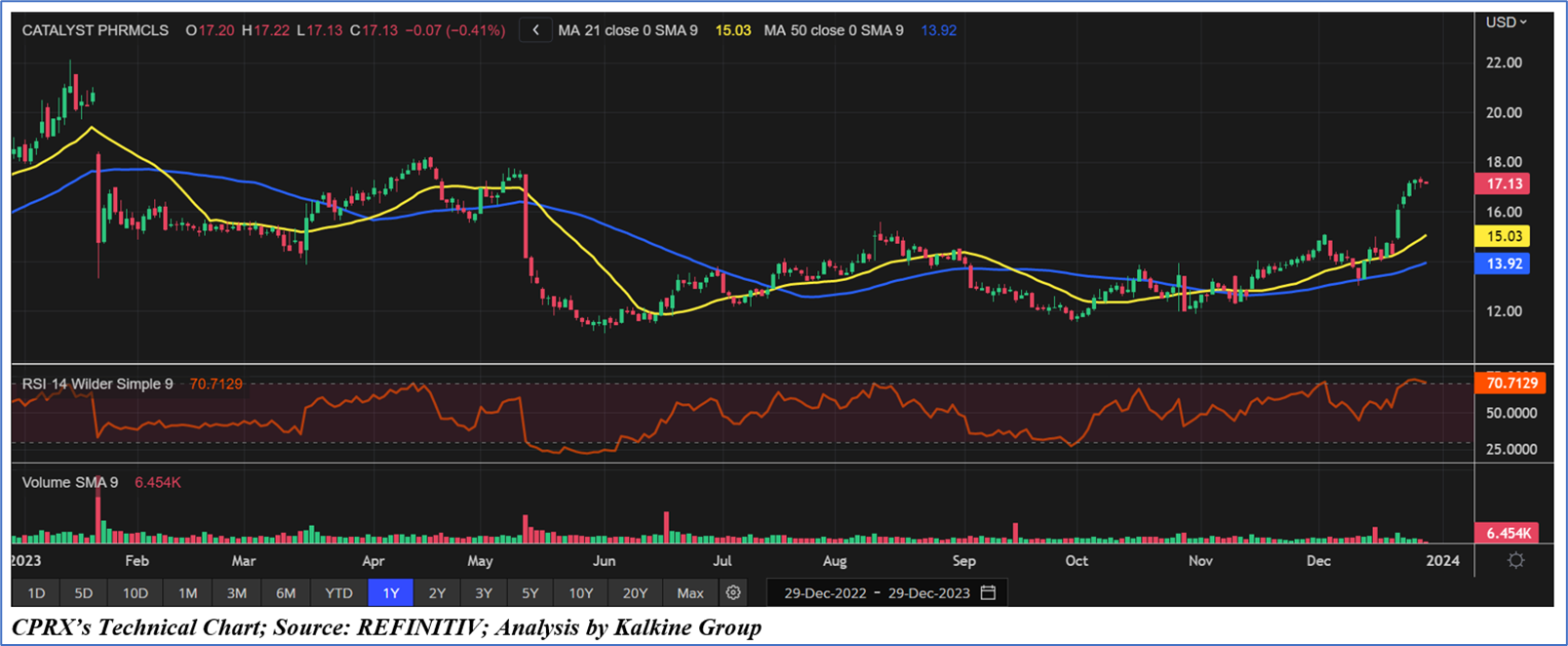Click the red 17.13 price tag

click(1503, 183)
